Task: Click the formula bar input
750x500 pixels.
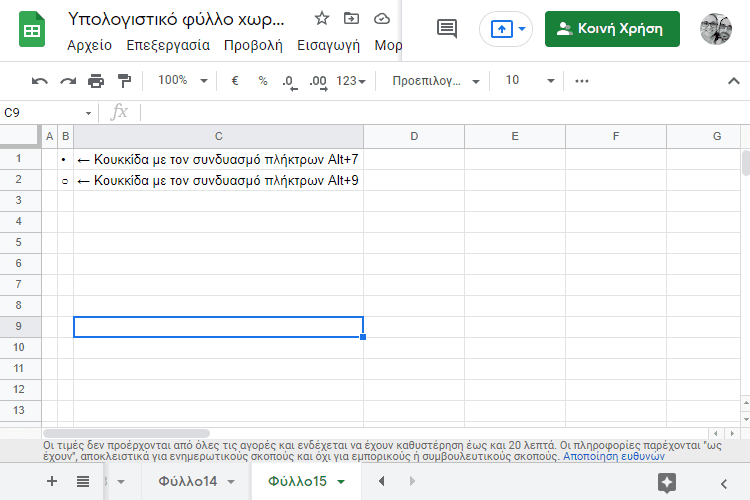Action: (x=445, y=113)
